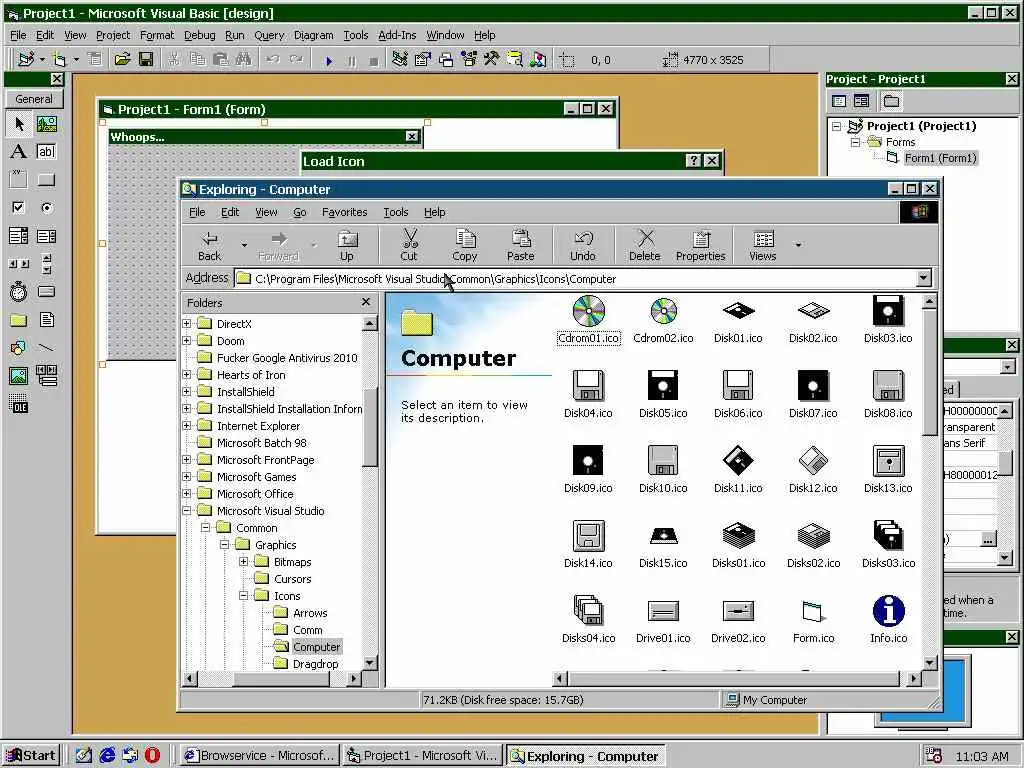The image size is (1024, 768).
Task: Click the Windows Start button
Action: 31,756
